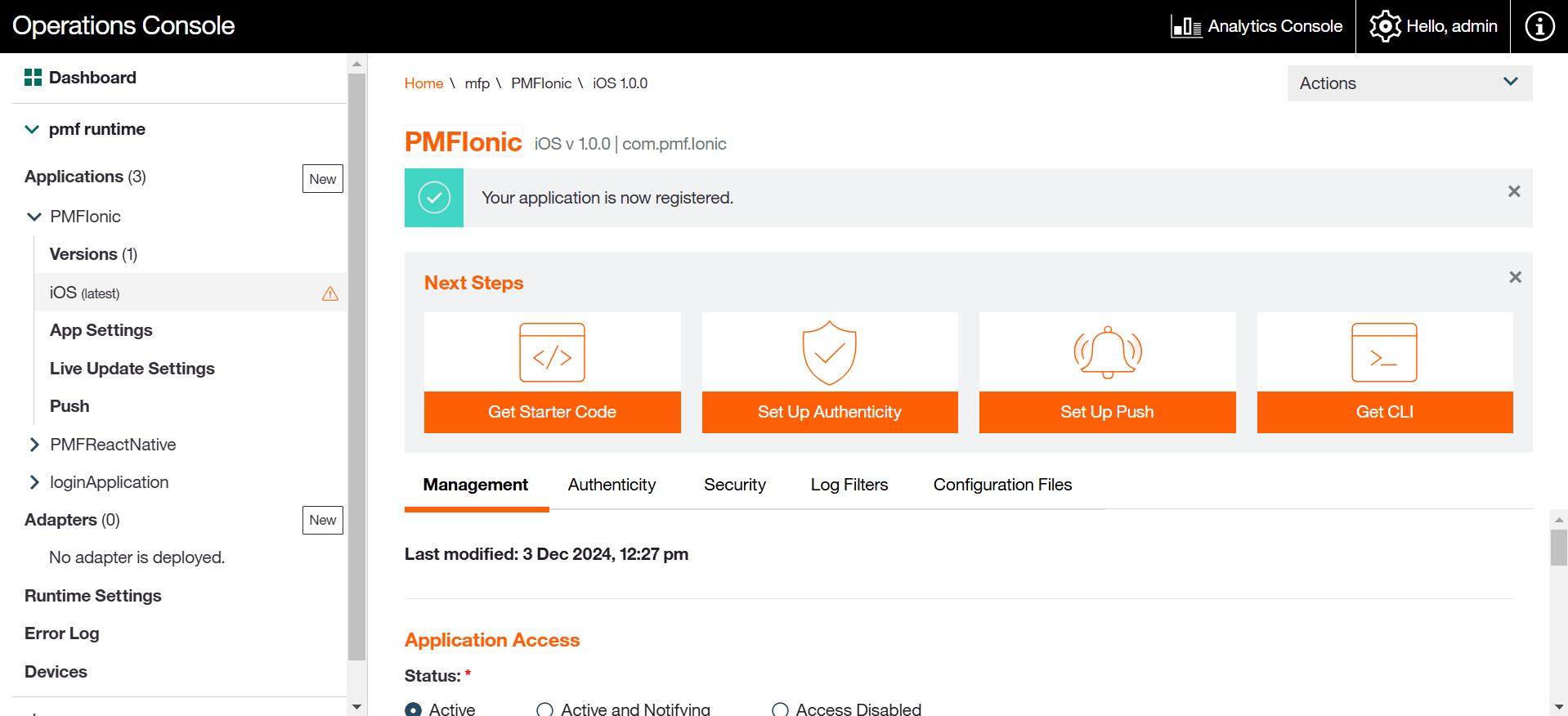Click the gear icon beside Hello, admin
This screenshot has height=716, width=1568.
(x=1385, y=26)
